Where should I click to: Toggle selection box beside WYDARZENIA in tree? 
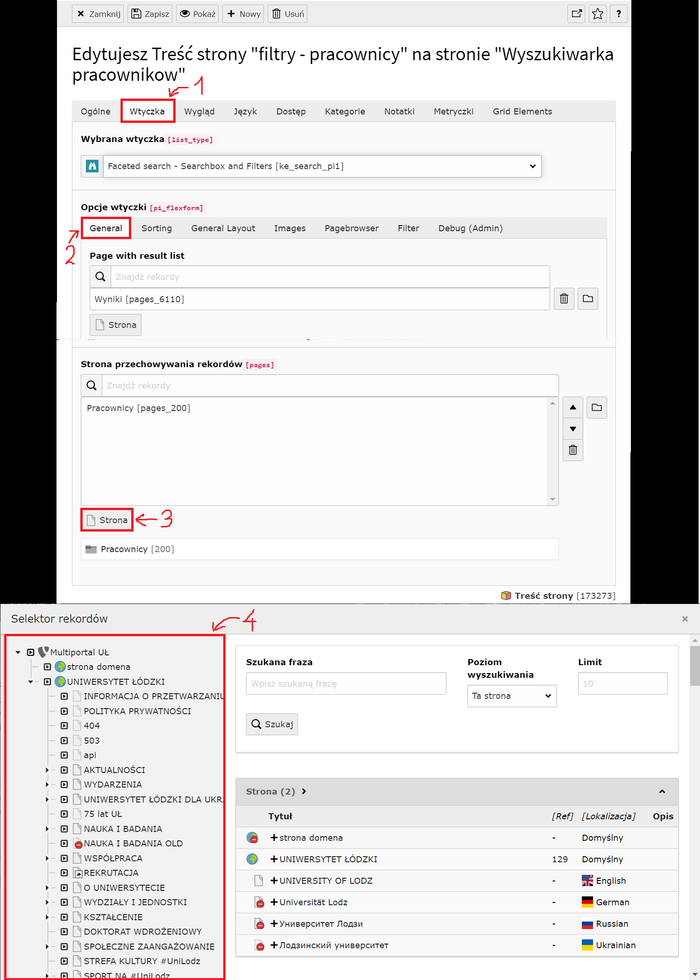[63, 785]
